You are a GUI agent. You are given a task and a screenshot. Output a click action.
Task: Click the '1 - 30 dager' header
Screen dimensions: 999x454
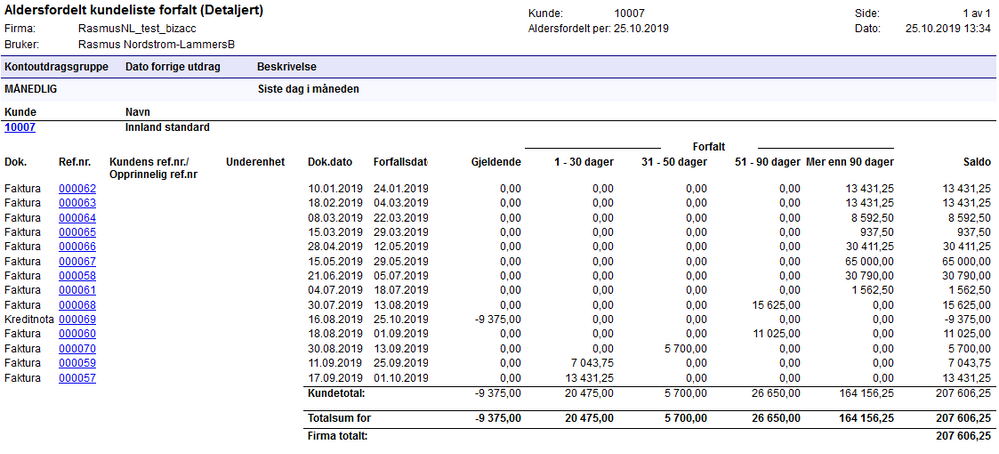click(x=585, y=162)
